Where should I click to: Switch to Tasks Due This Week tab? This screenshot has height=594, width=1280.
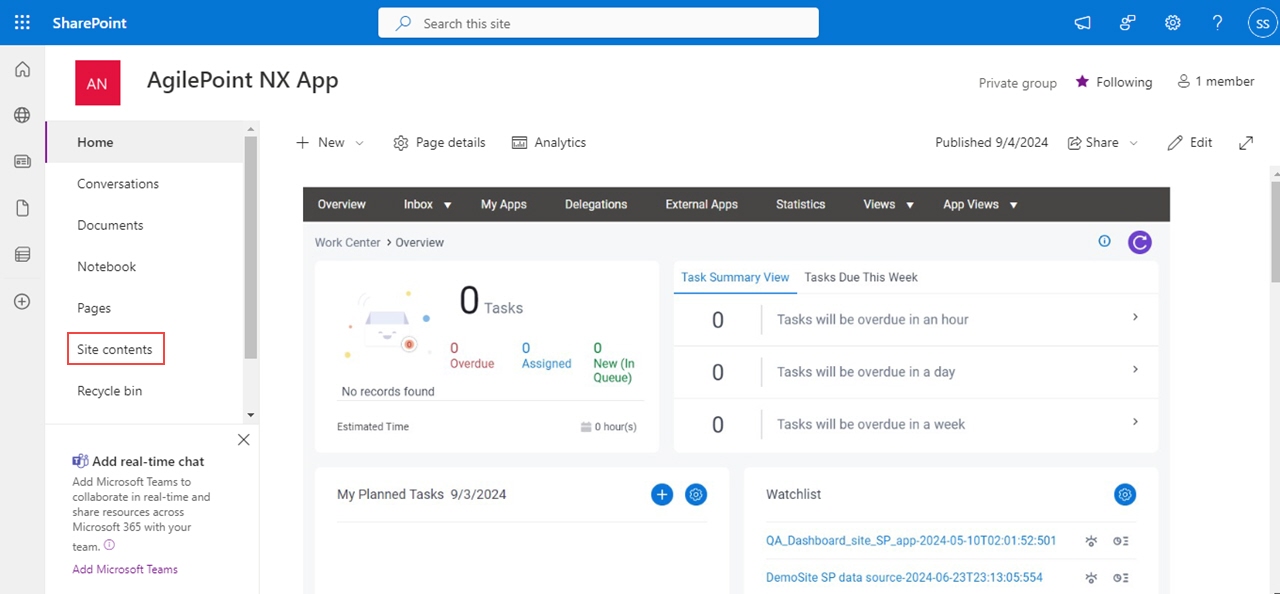861,277
